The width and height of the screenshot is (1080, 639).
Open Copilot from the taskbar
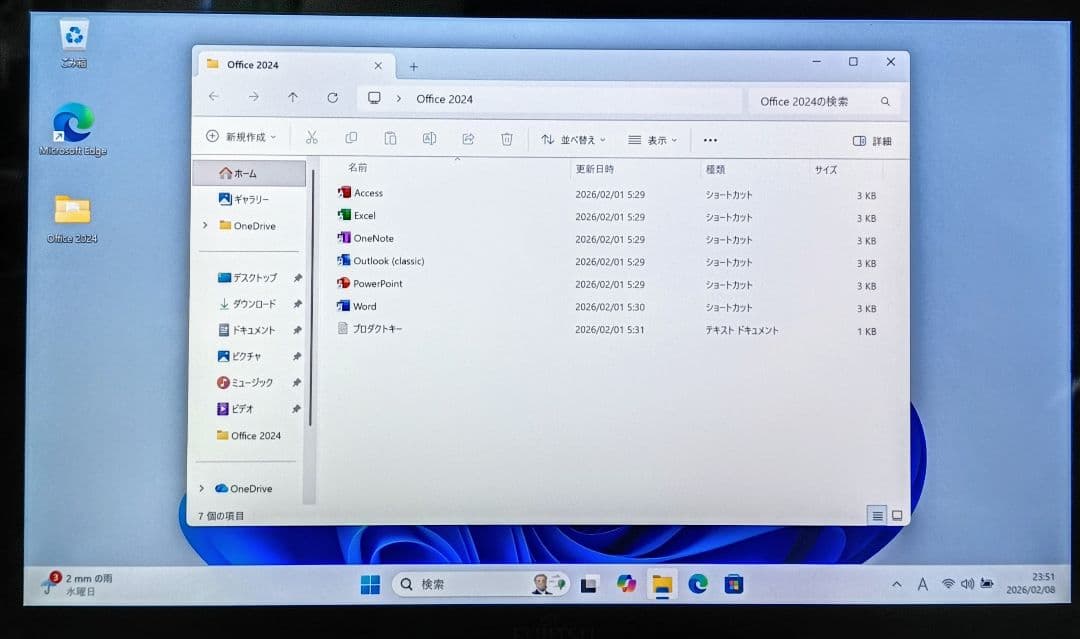[625, 584]
